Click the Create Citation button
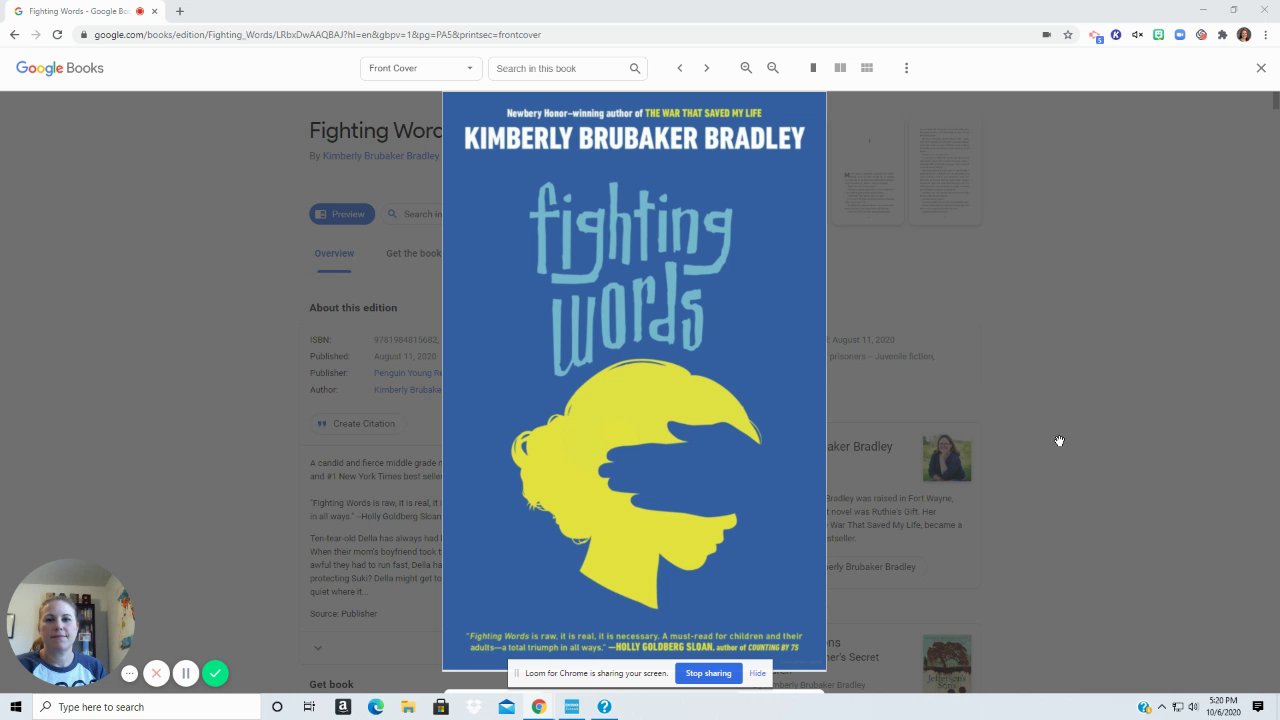Image resolution: width=1280 pixels, height=720 pixels. tap(356, 424)
